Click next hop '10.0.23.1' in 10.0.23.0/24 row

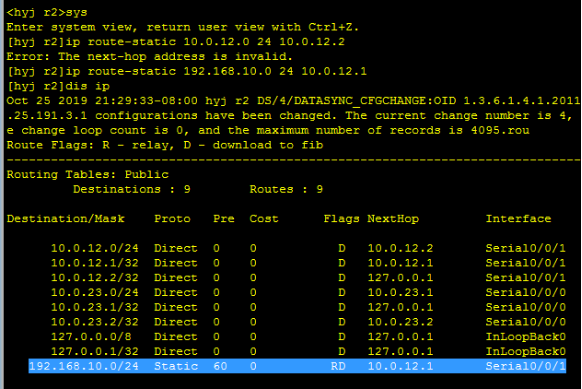click(400, 292)
